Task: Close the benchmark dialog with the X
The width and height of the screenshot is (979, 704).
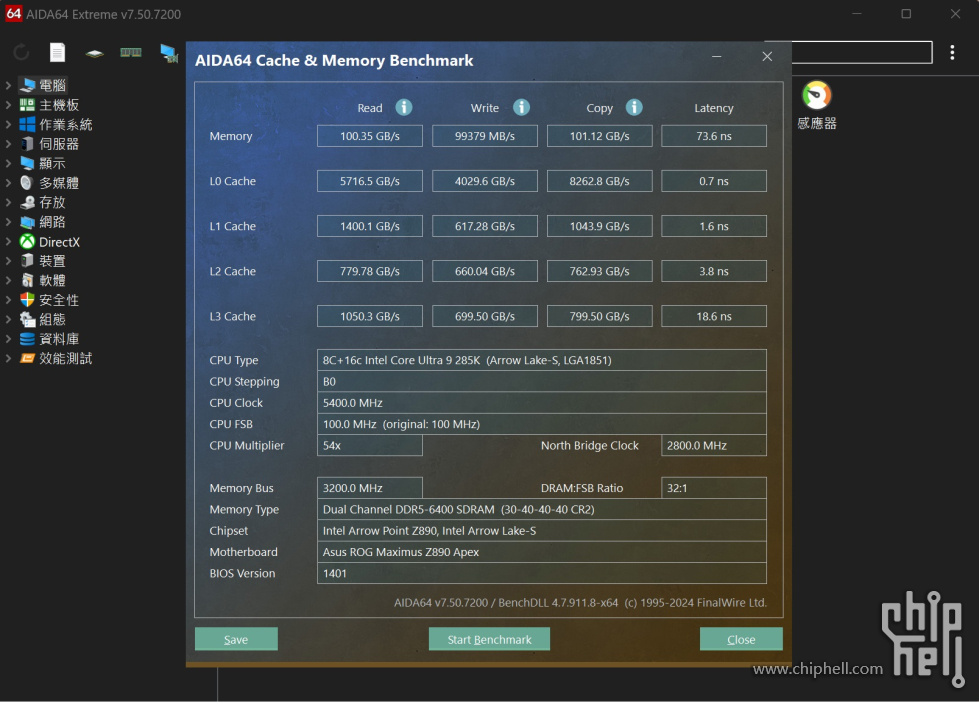Action: [767, 57]
